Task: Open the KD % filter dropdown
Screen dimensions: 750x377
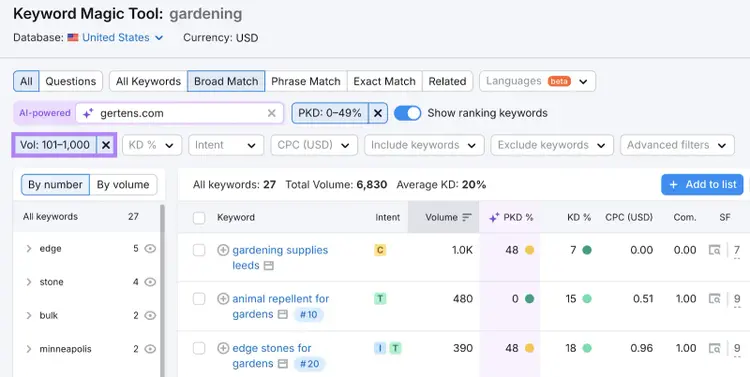Action: click(x=152, y=145)
